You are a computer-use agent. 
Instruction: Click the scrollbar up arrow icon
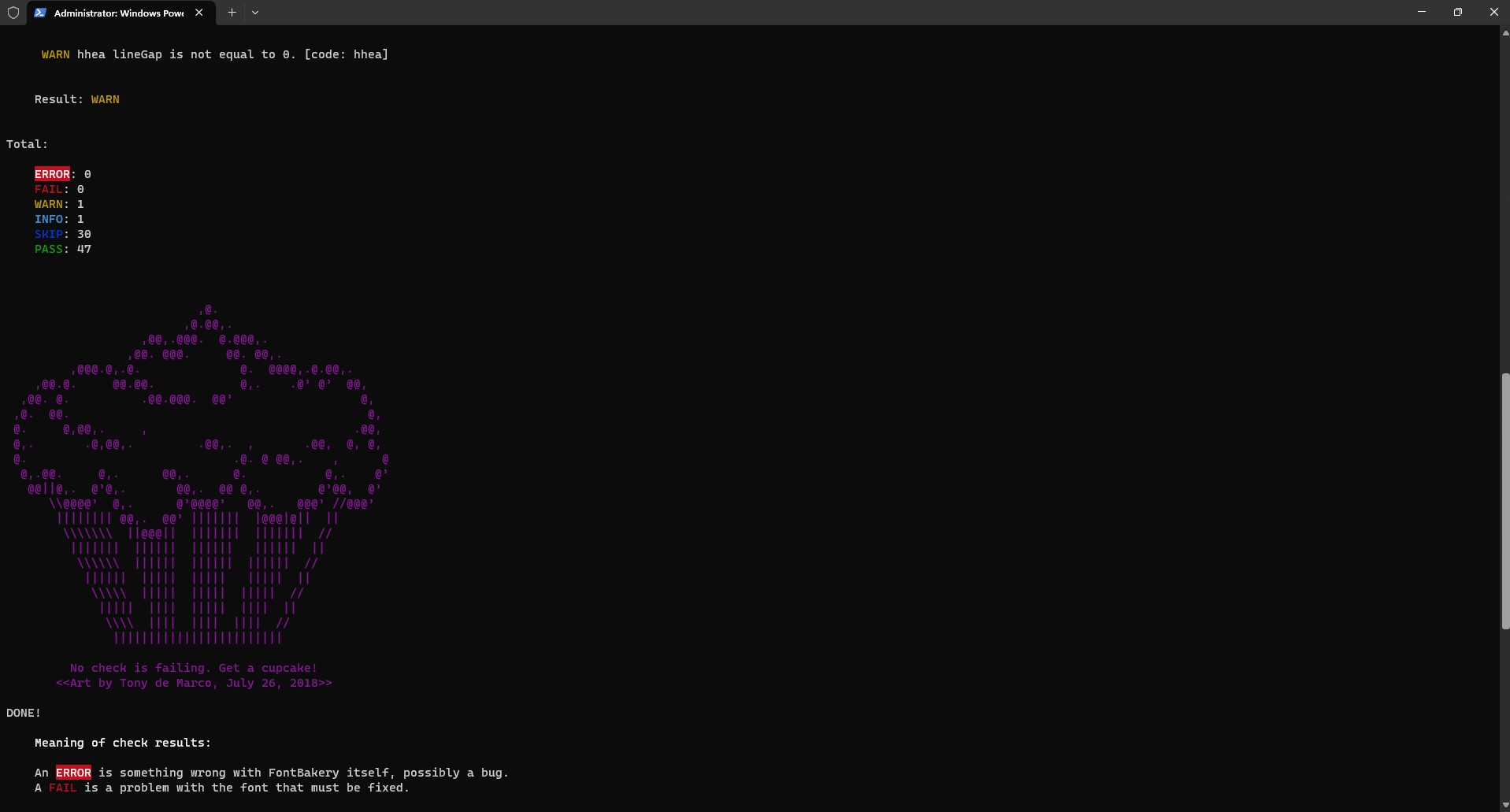[1504, 32]
